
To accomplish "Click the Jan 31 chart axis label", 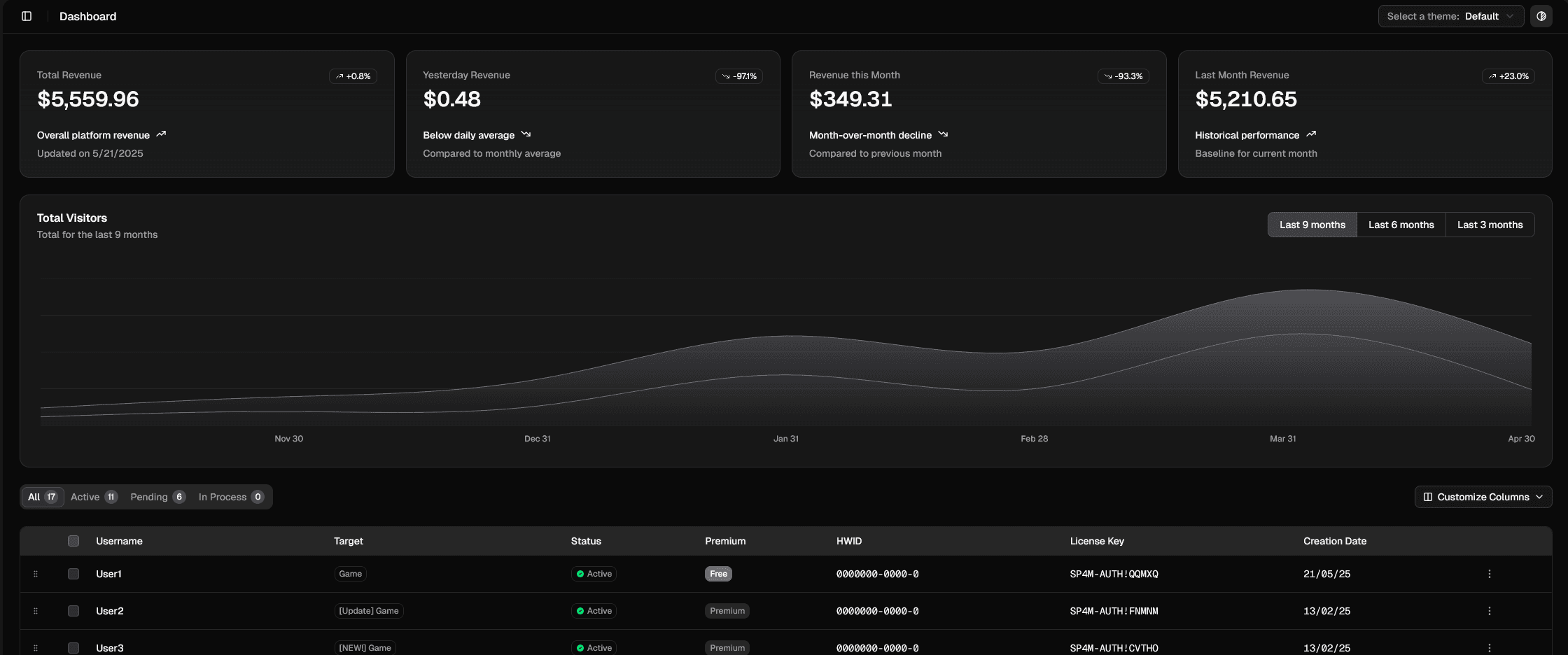I will (786, 439).
